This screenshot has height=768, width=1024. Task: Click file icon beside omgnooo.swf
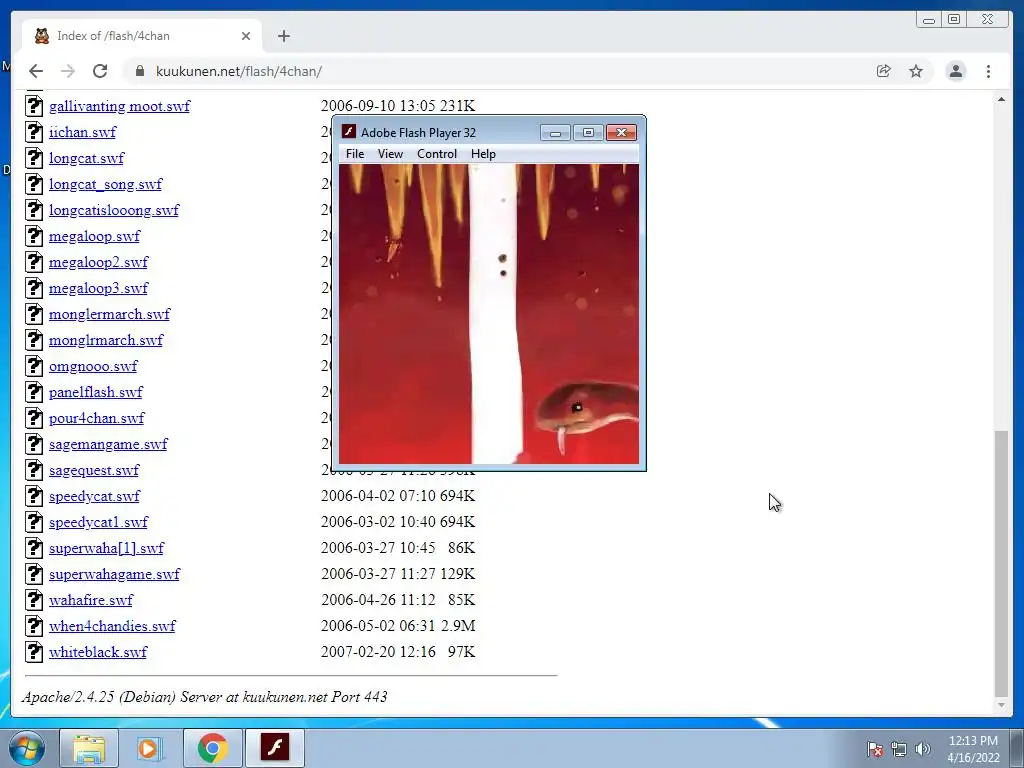tap(34, 366)
